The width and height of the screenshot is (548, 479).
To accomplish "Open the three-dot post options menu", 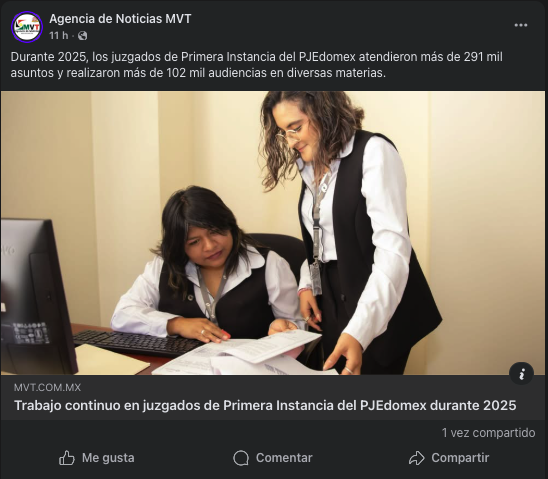I will pyautogui.click(x=520, y=25).
